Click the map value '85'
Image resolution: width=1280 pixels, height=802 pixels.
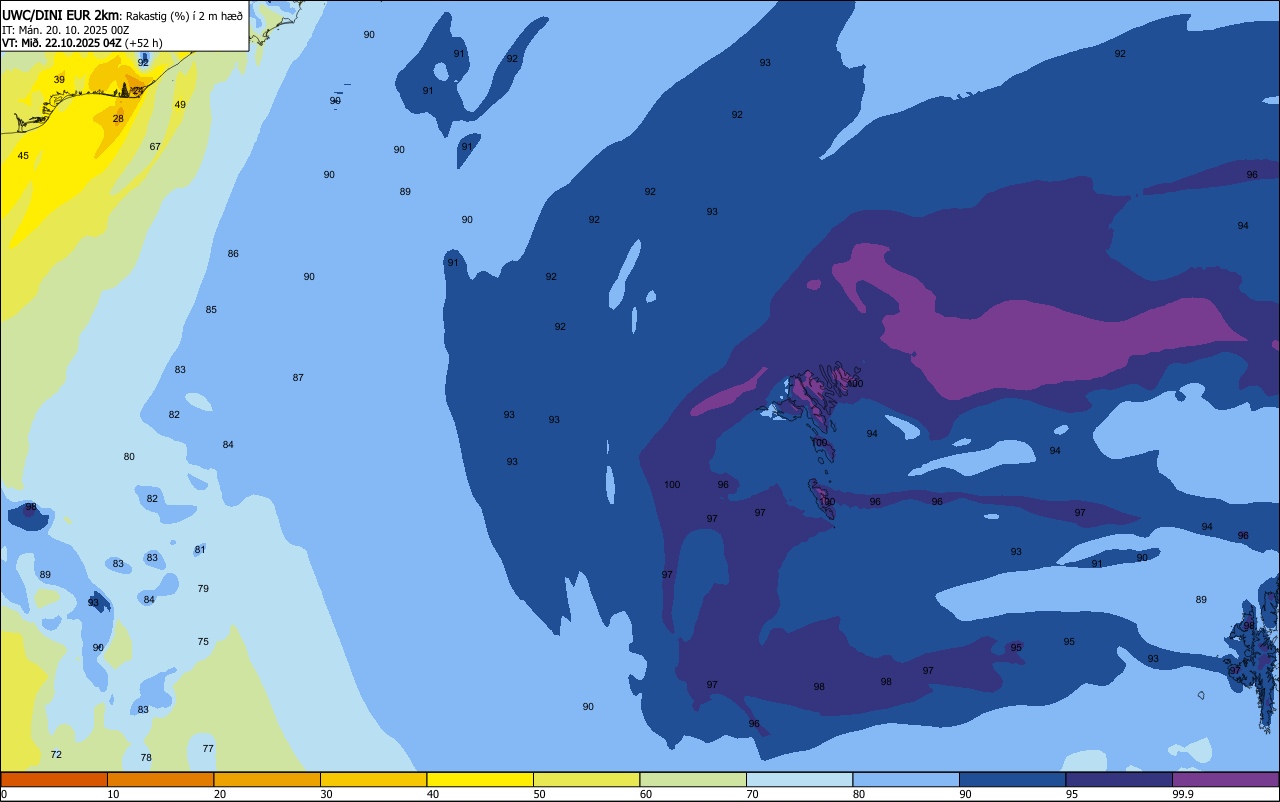point(211,310)
